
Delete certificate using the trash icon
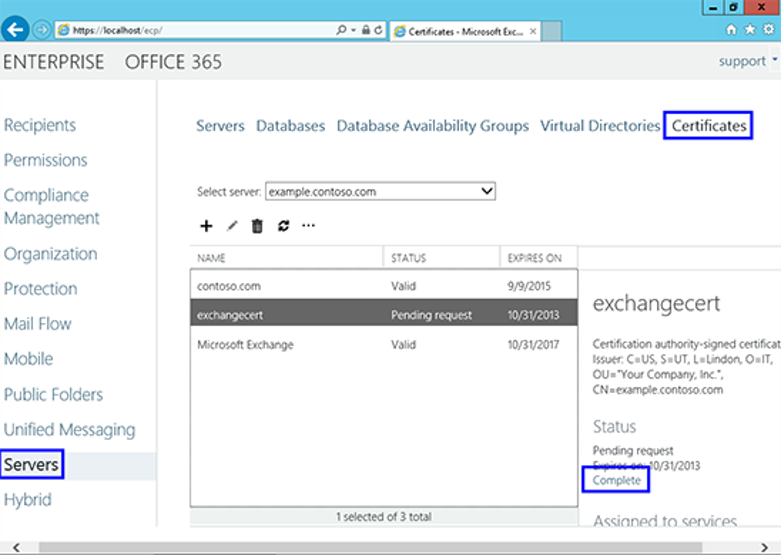(257, 226)
